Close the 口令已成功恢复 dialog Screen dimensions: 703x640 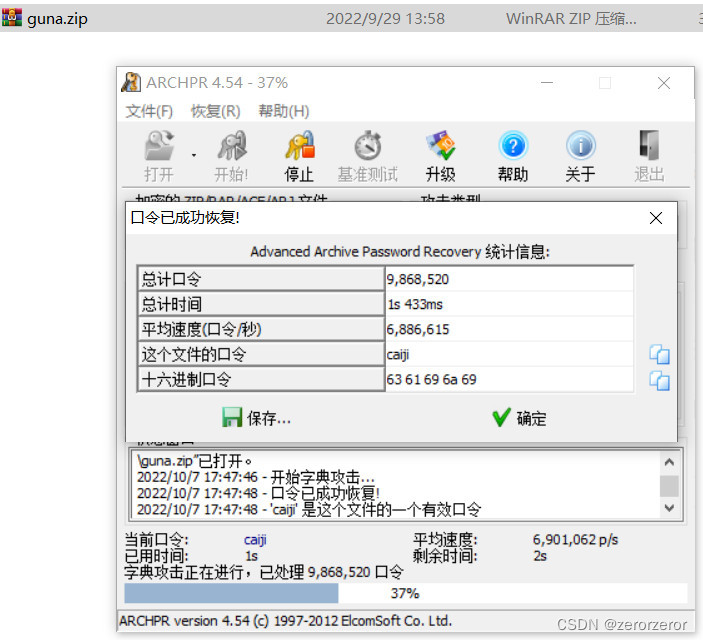(x=656, y=218)
